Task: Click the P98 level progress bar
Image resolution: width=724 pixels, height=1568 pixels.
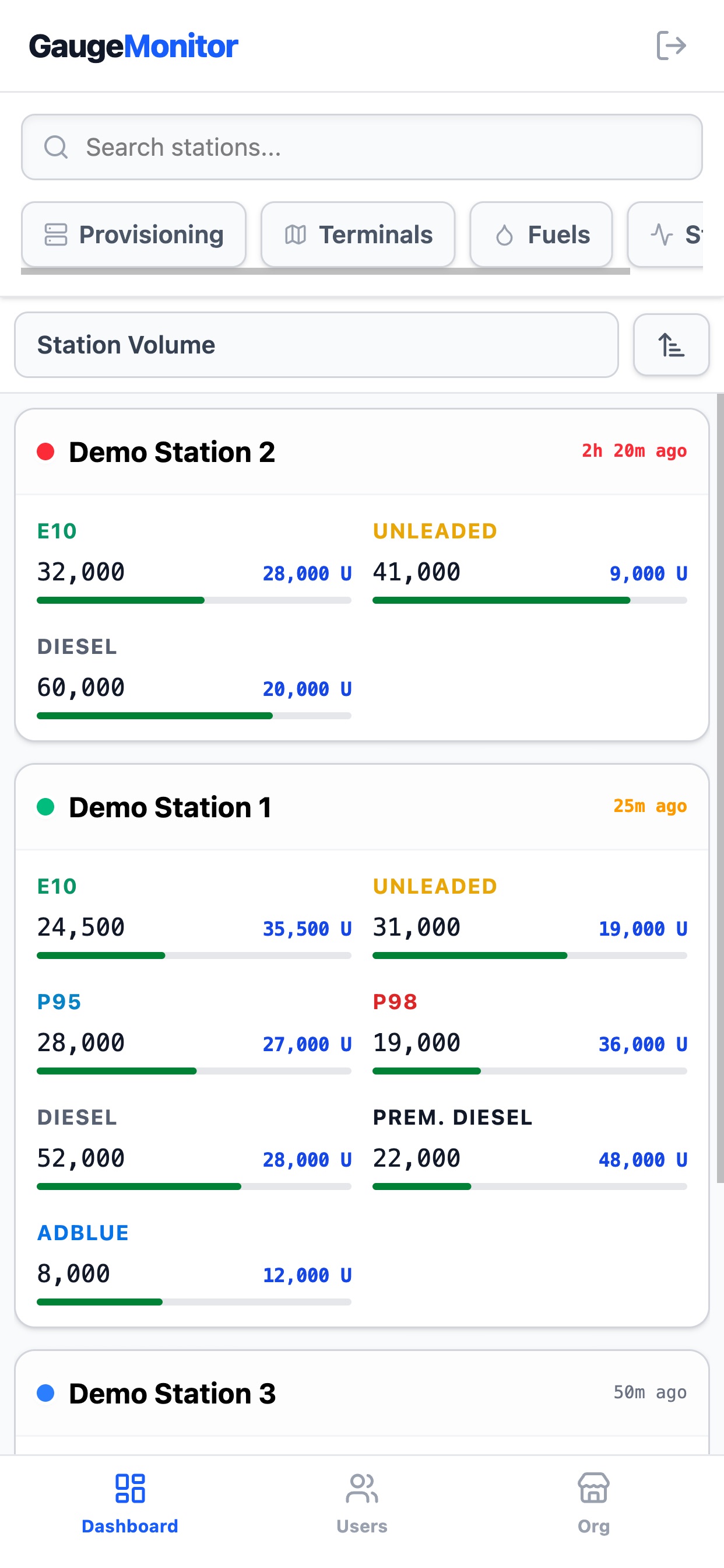Action: (530, 1072)
